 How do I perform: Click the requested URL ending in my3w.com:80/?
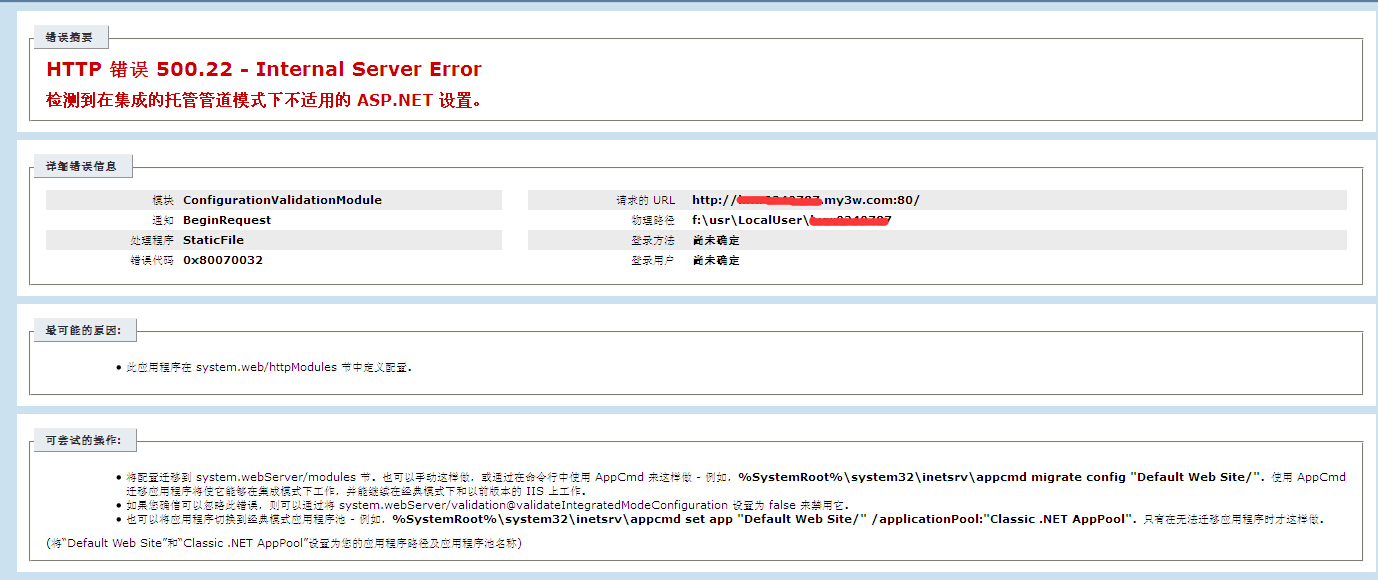805,200
